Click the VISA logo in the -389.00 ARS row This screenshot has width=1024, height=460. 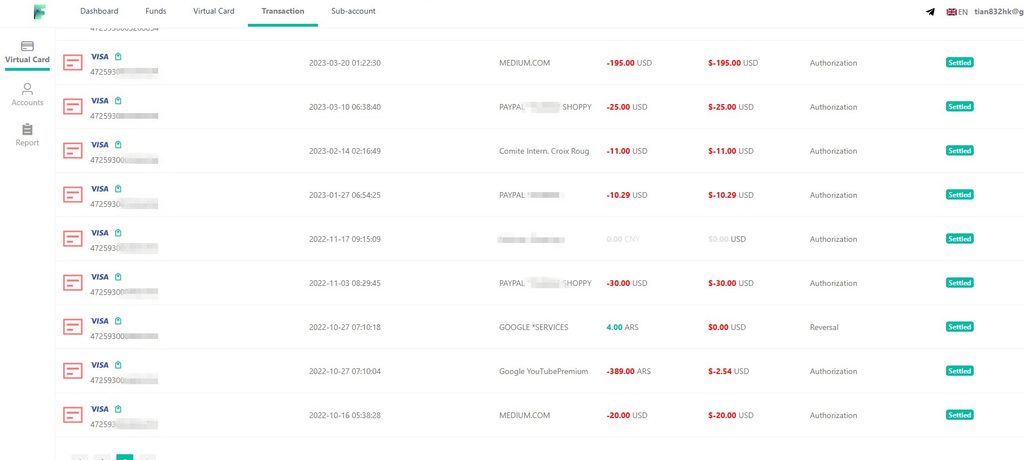[x=100, y=365]
